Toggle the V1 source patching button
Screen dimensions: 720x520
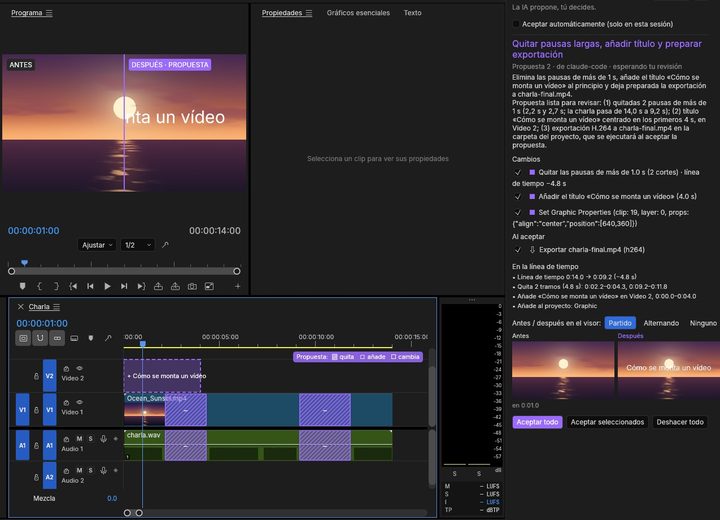point(22,409)
